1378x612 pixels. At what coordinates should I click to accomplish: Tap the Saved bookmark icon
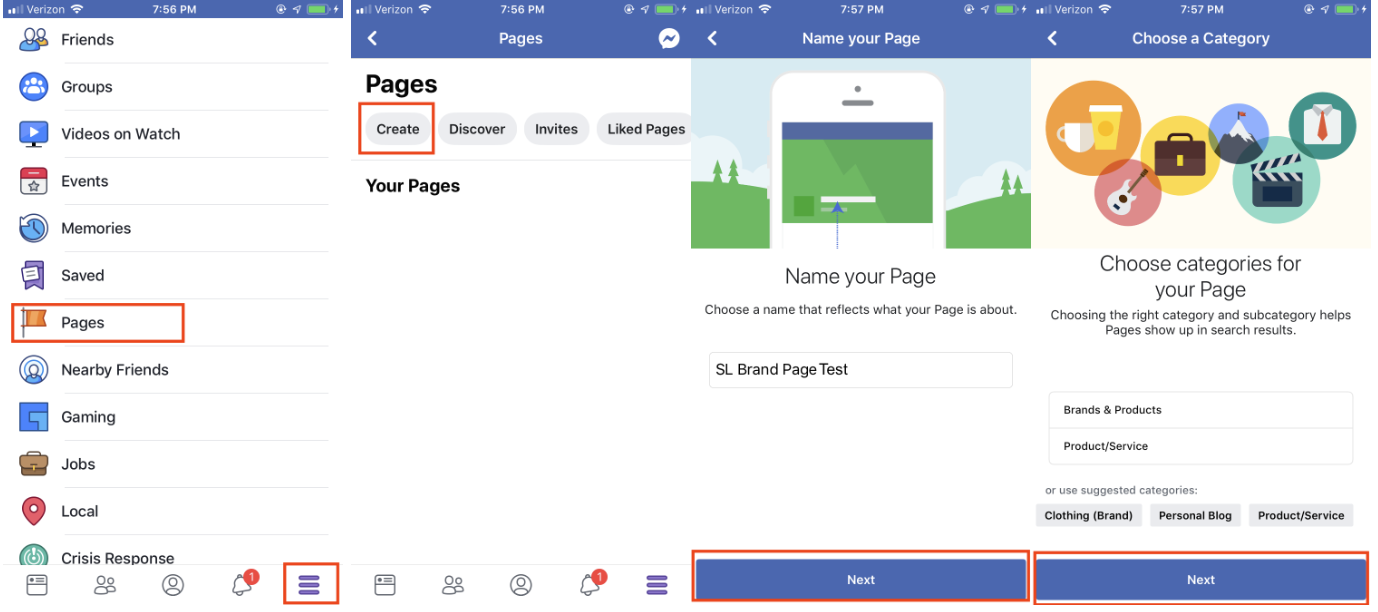coord(34,275)
